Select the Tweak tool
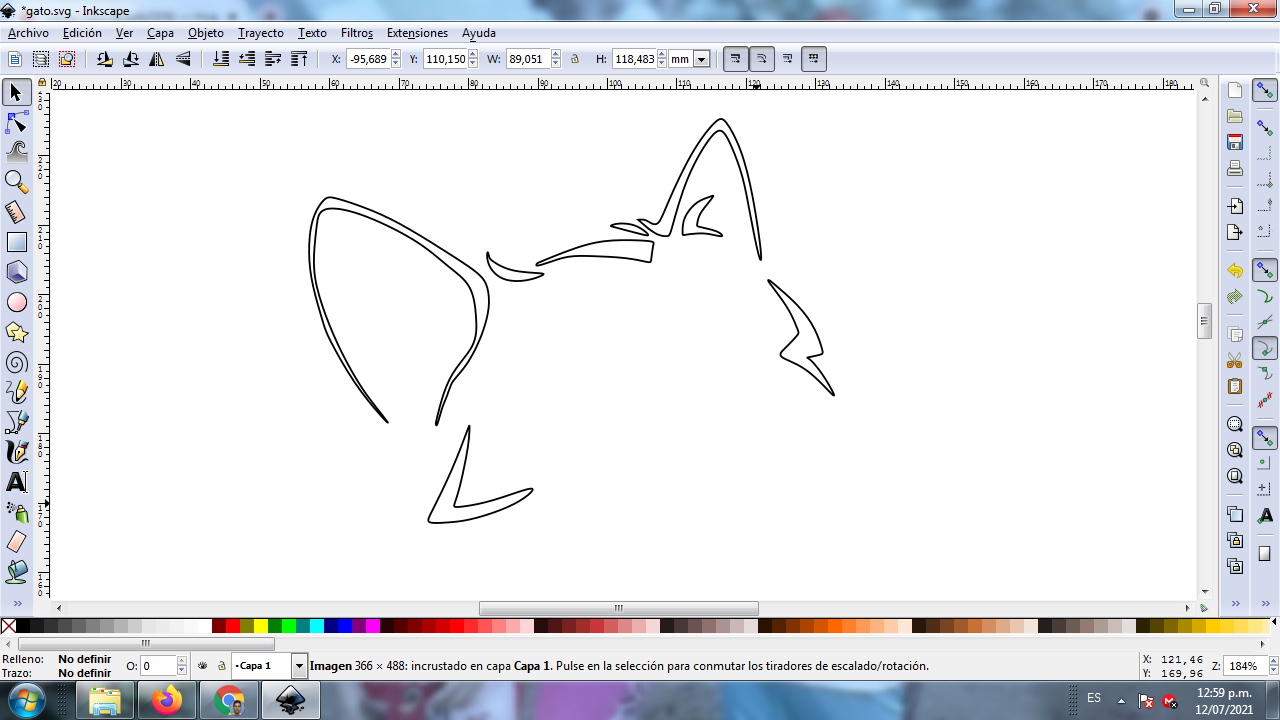Viewport: 1280px width, 720px height. (16, 152)
